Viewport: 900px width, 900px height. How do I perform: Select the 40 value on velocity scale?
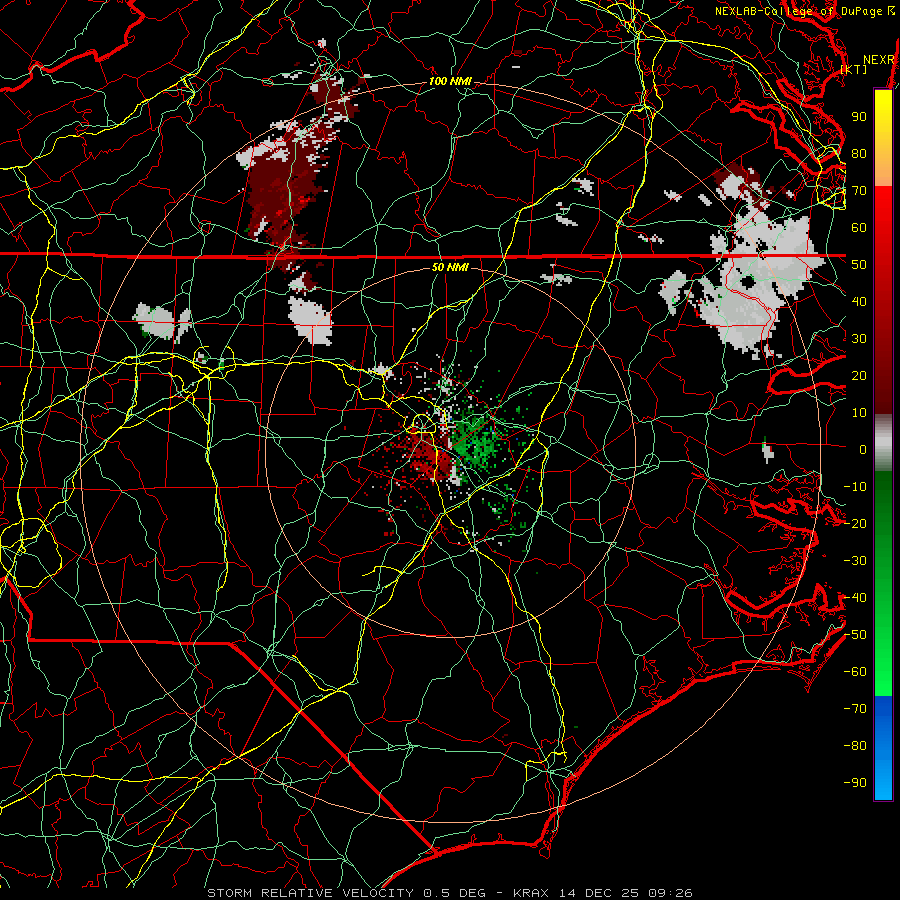pyautogui.click(x=859, y=302)
